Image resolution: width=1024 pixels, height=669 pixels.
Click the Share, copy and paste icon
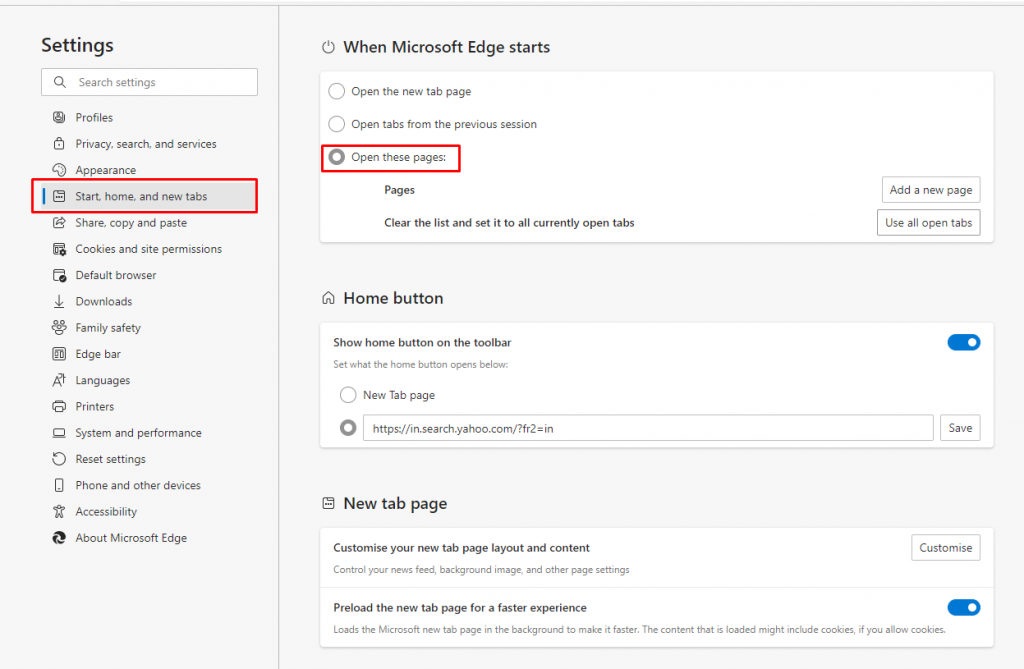59,222
